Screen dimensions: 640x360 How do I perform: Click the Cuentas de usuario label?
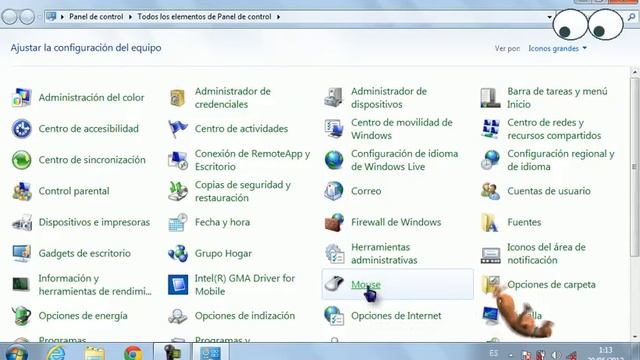pyautogui.click(x=549, y=191)
